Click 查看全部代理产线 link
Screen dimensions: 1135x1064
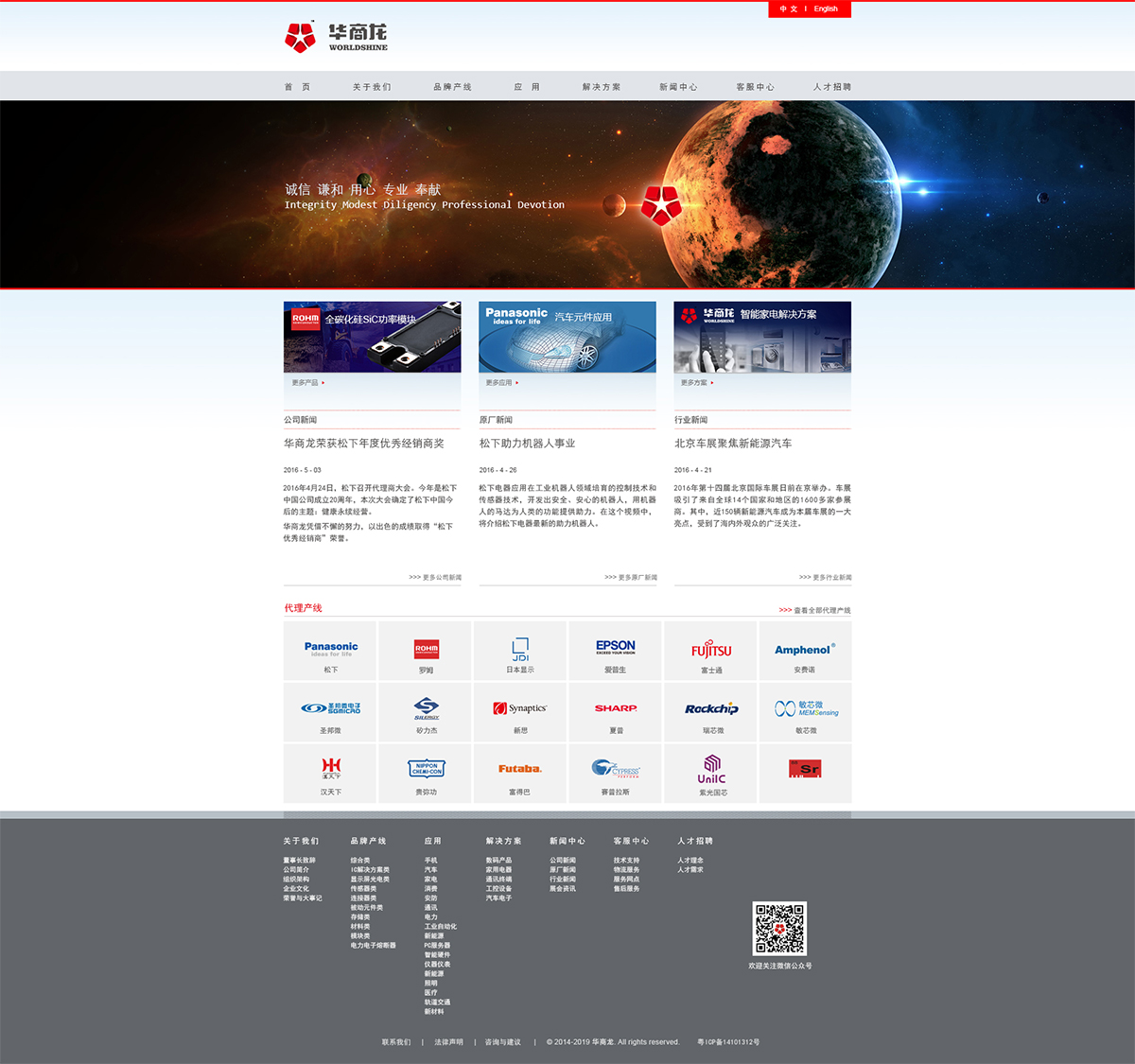815,610
